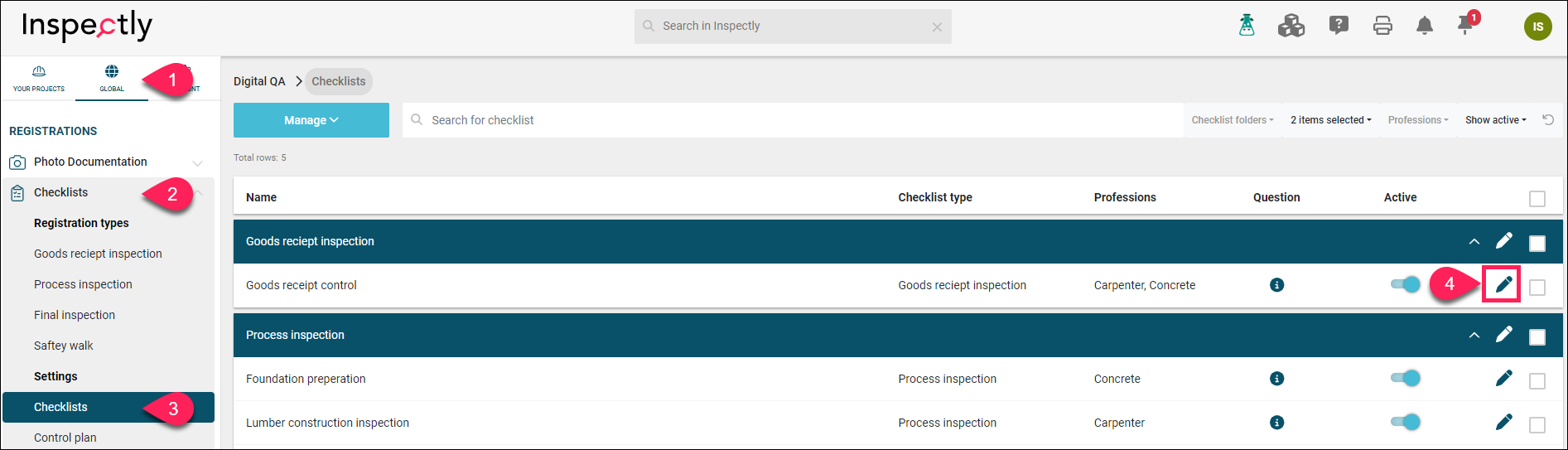The height and width of the screenshot is (450, 1568).
Task: Open Saftey walk in sidebar
Action: point(64,346)
